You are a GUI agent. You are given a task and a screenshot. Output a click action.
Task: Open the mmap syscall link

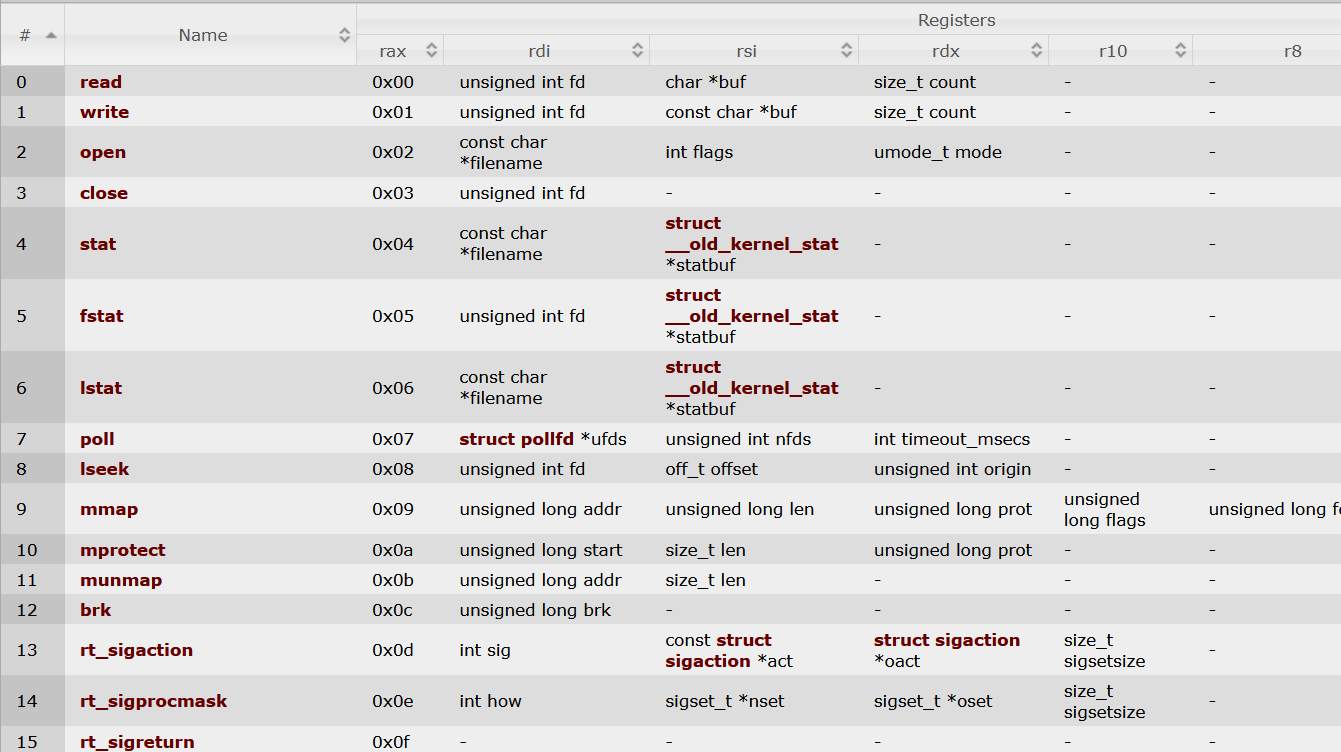tap(109, 509)
